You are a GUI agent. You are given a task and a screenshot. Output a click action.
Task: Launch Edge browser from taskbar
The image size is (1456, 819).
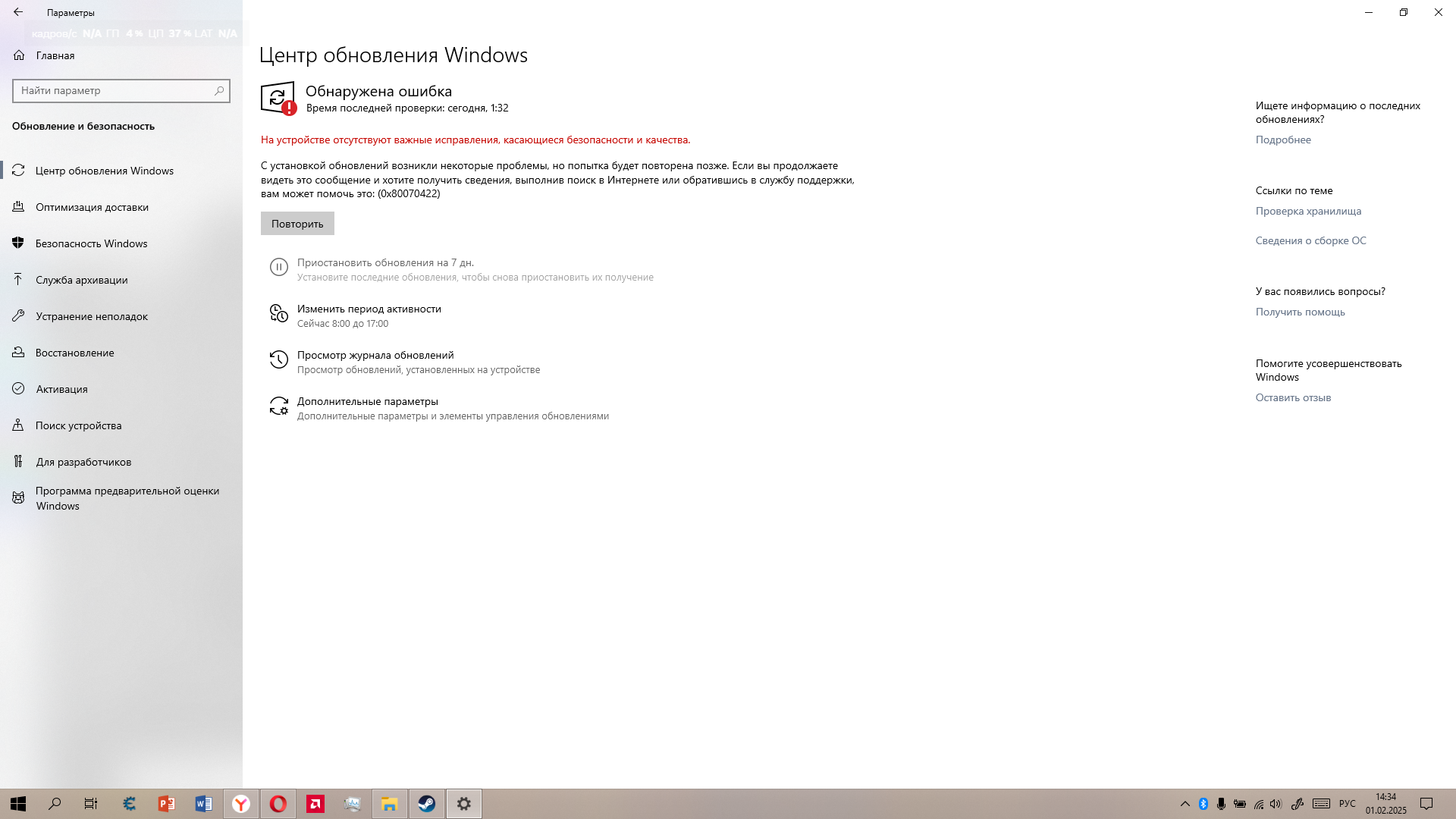130,804
